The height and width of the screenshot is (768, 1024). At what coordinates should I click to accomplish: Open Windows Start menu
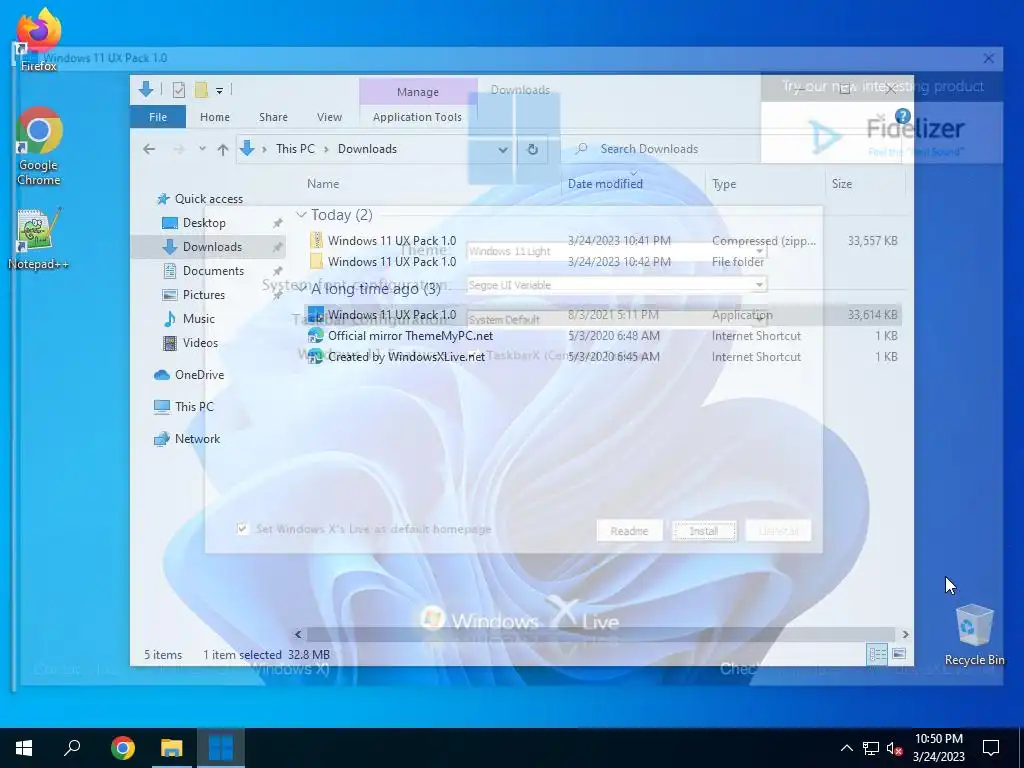pyautogui.click(x=24, y=748)
